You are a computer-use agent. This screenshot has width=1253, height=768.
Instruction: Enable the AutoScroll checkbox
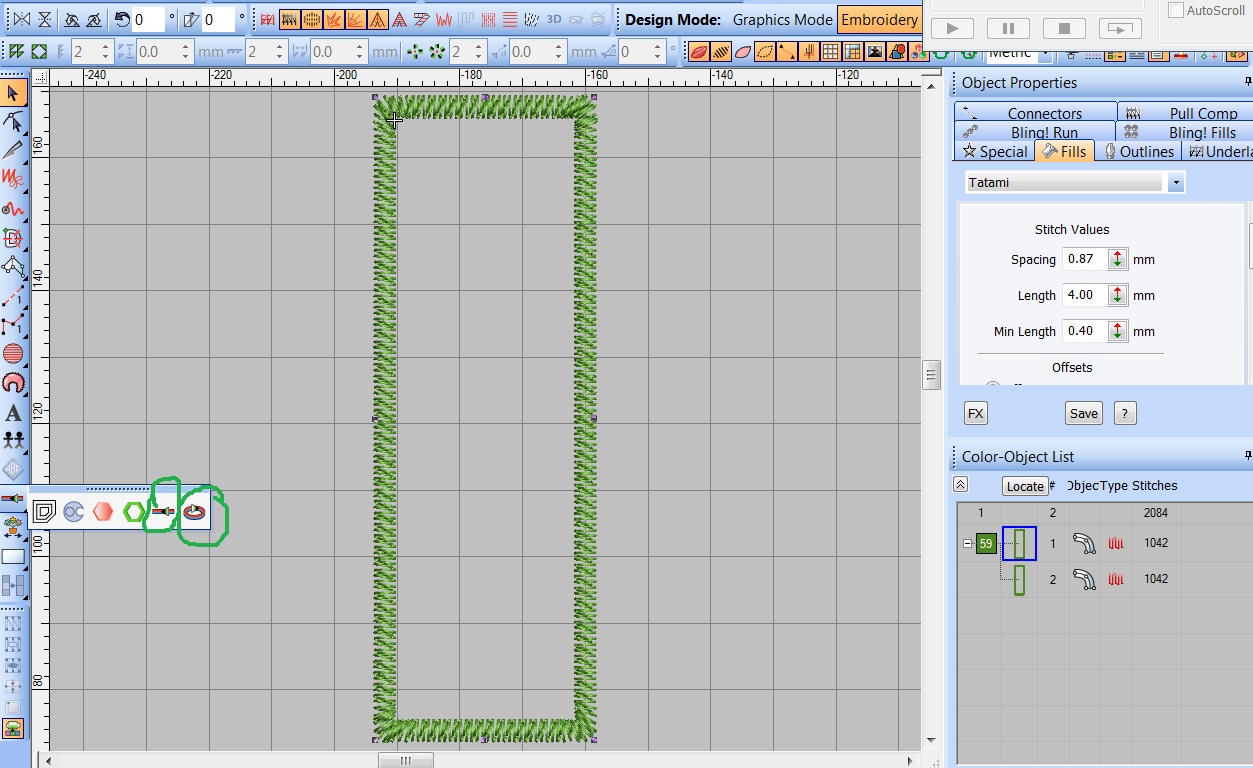point(1176,10)
